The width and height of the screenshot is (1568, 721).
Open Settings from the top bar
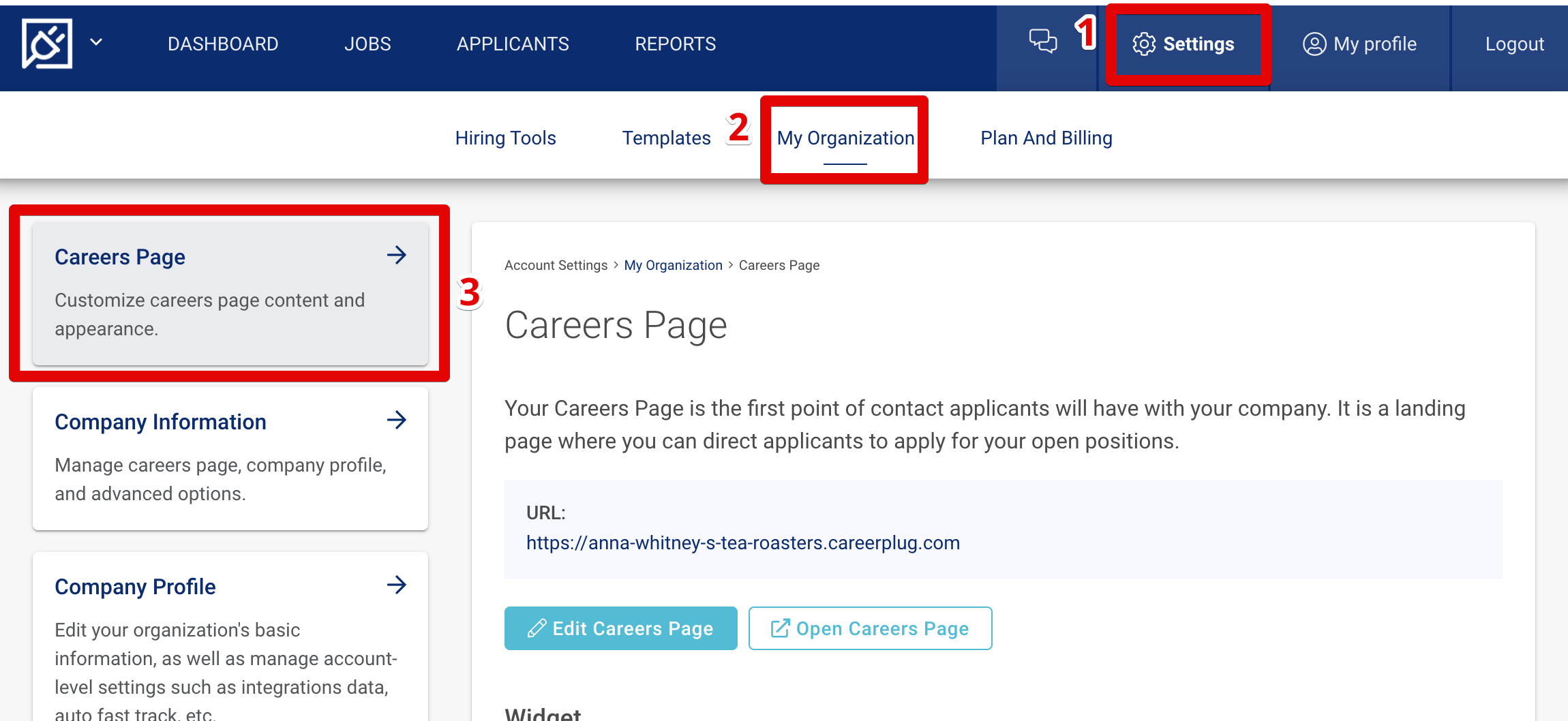(x=1183, y=44)
